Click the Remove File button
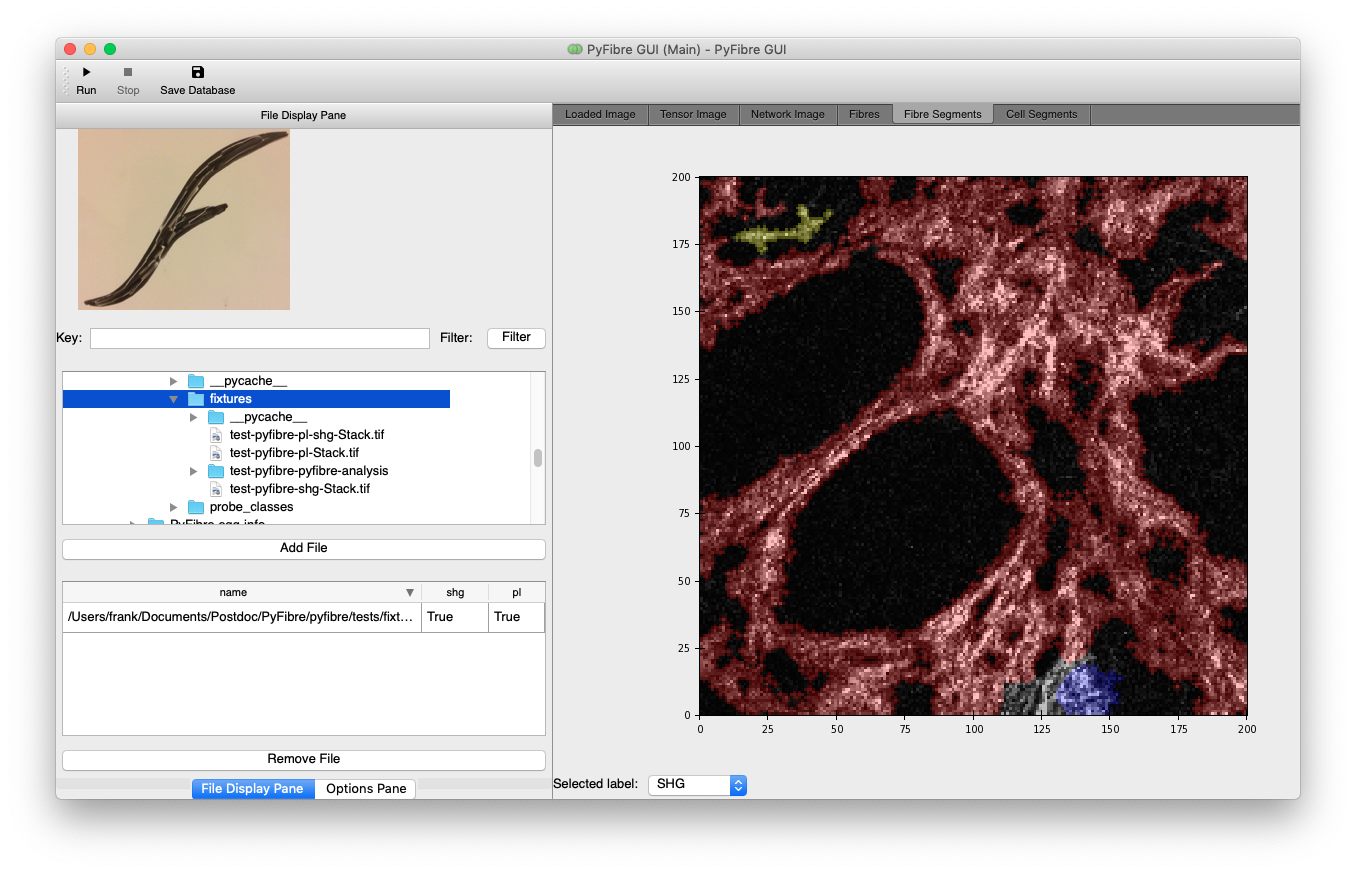This screenshot has width=1356, height=873. (x=304, y=760)
